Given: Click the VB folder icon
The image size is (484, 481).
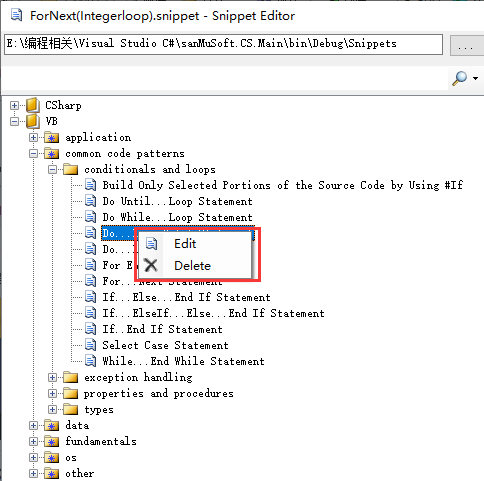Looking at the screenshot, I should (x=33, y=121).
